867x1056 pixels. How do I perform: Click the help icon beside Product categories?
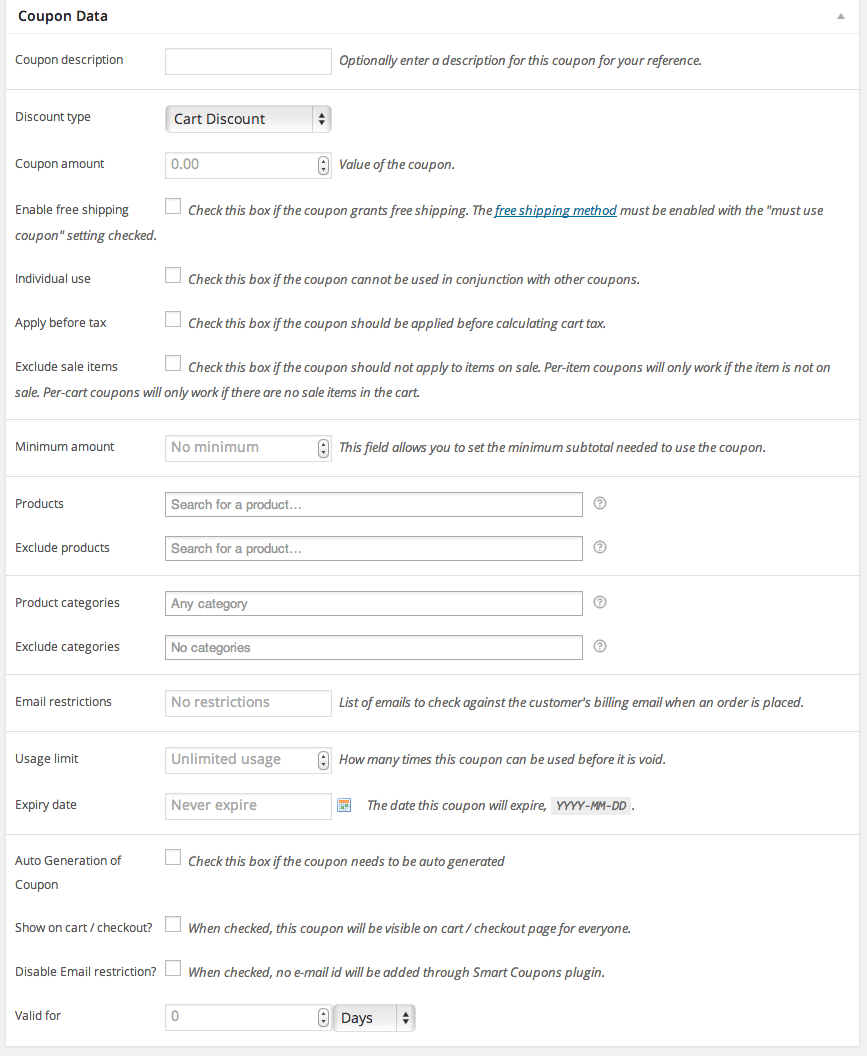600,602
